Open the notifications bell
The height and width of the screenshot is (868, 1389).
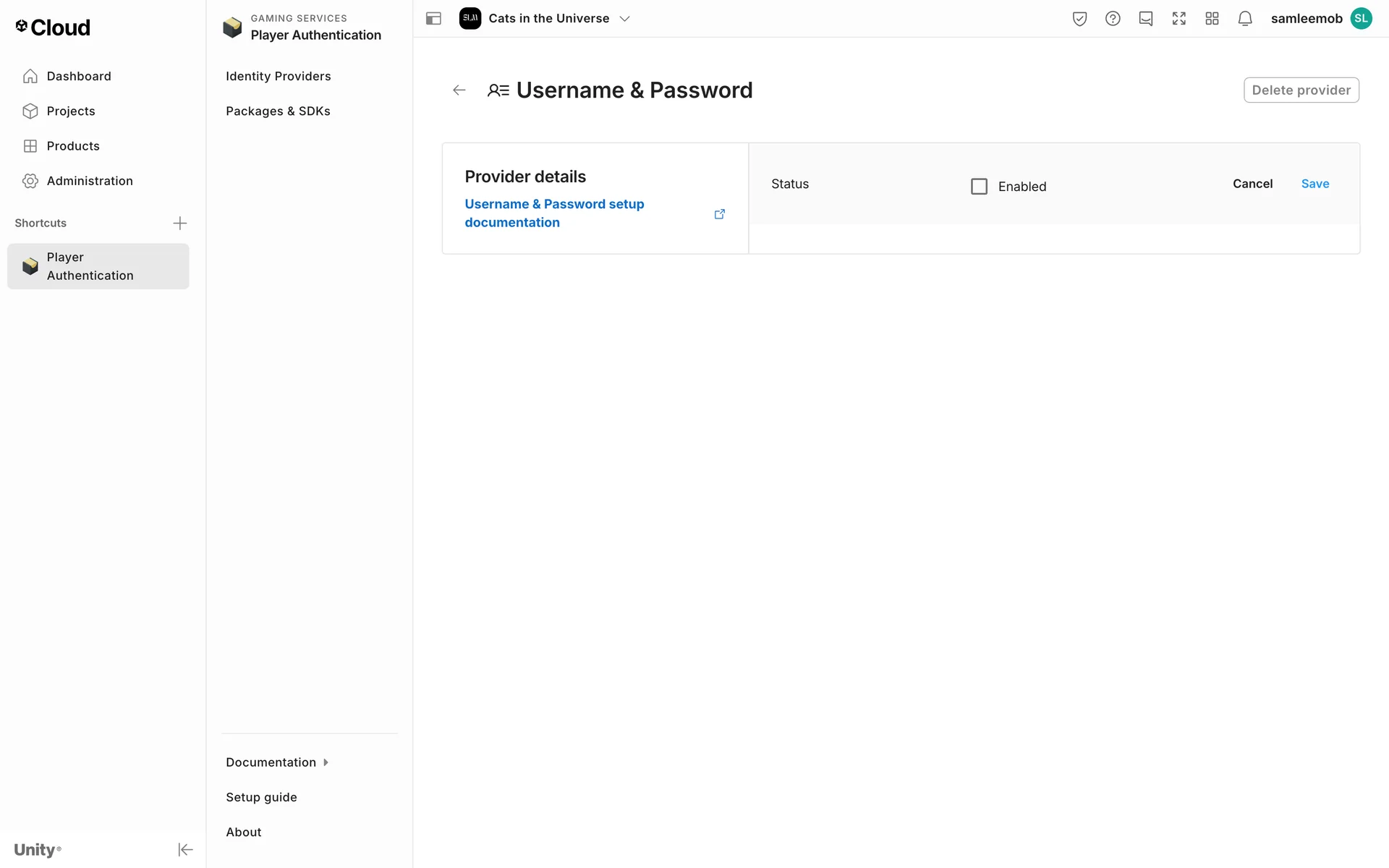(x=1245, y=19)
